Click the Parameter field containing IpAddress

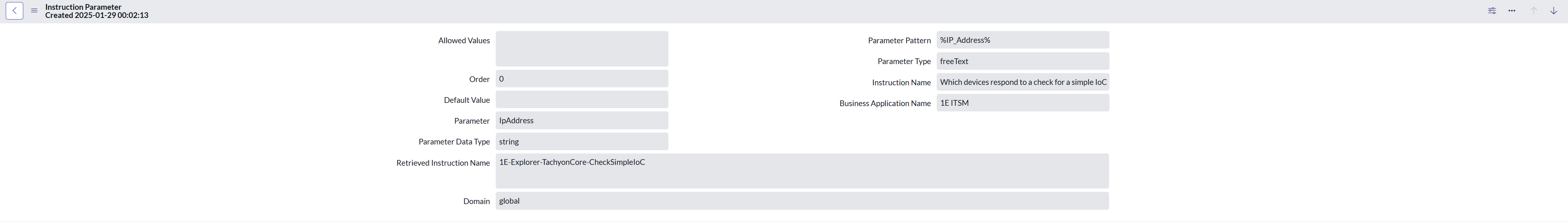[x=581, y=120]
